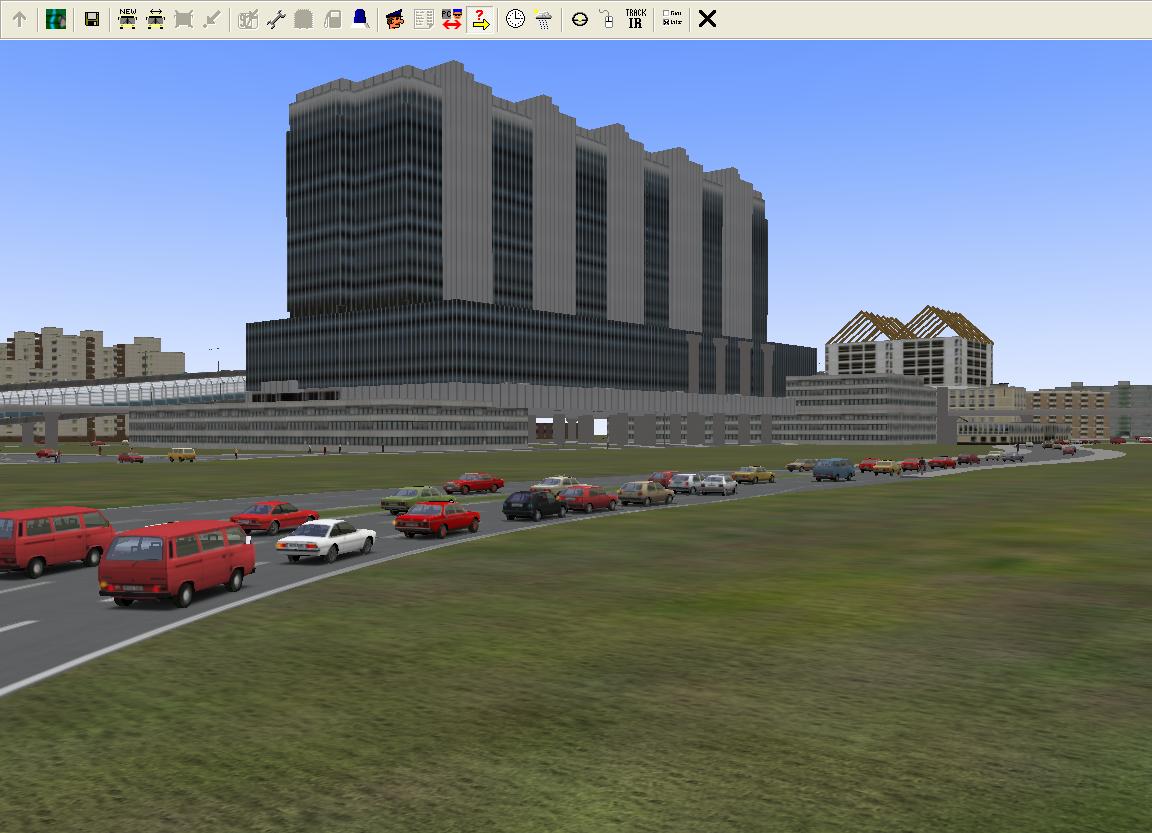Click the greyed bus wash icon
The height and width of the screenshot is (833, 1152).
pyautogui.click(x=303, y=19)
